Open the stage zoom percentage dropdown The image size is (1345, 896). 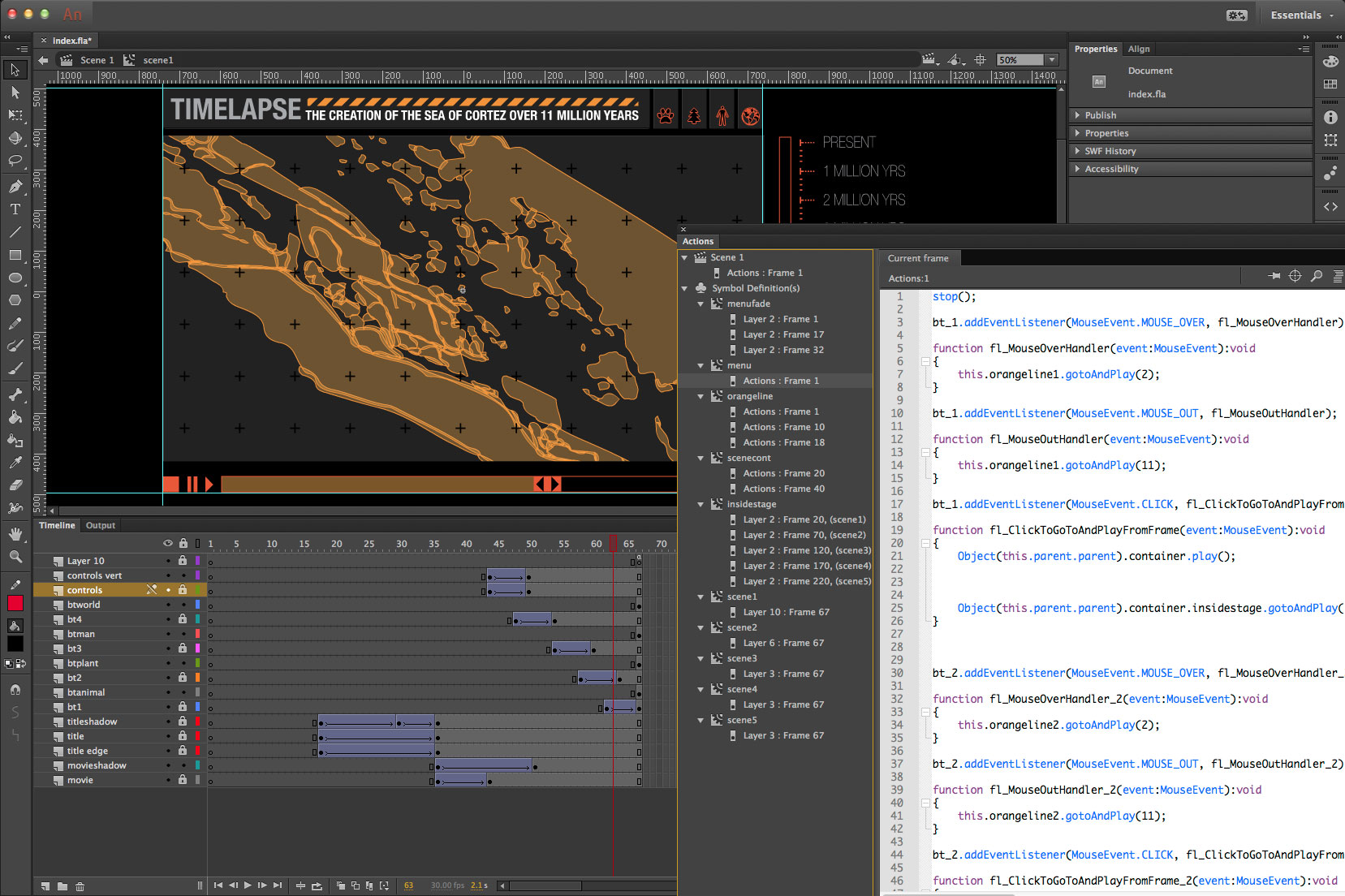1052,60
